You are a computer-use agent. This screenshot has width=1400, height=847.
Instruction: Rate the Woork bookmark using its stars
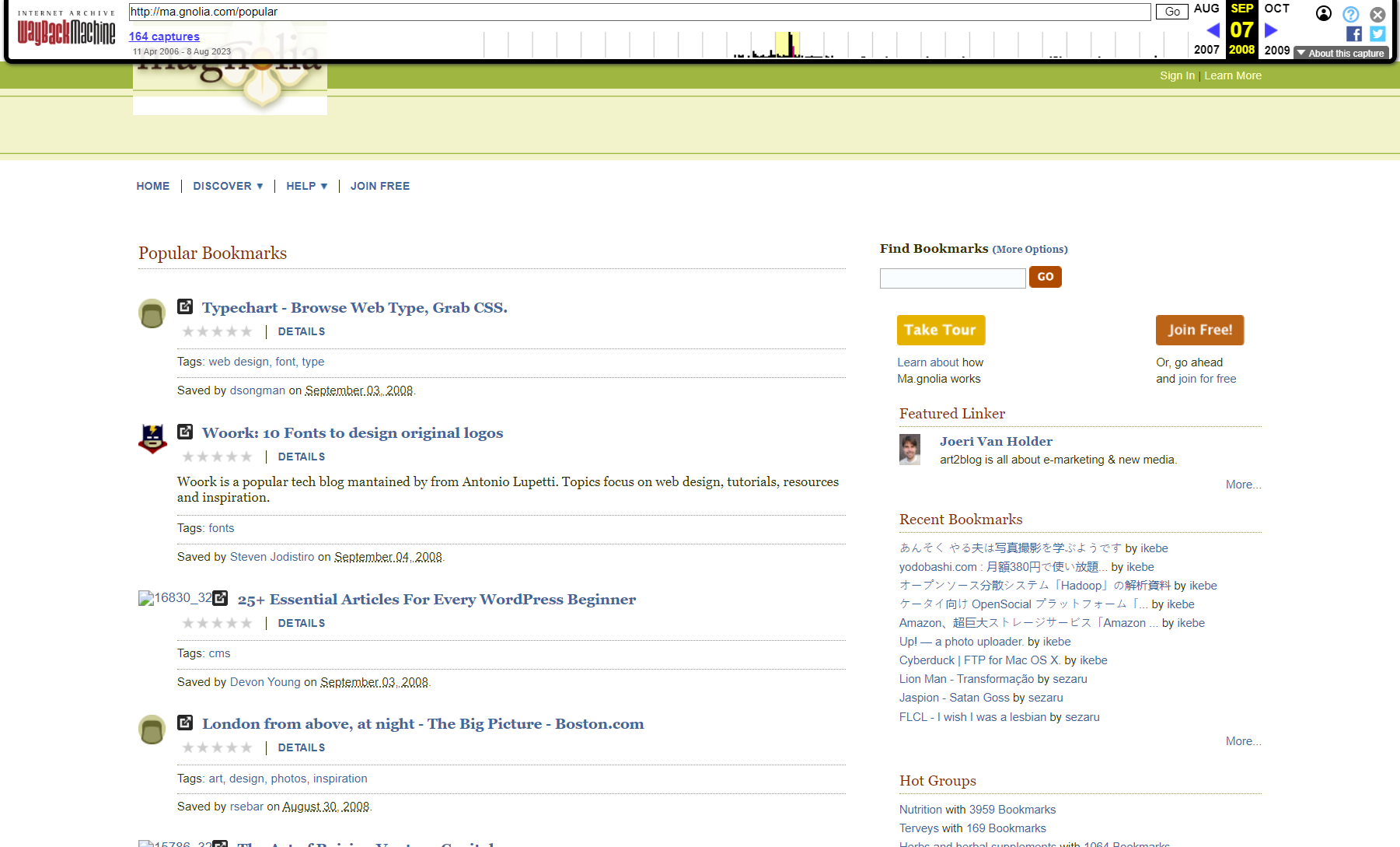pos(217,457)
